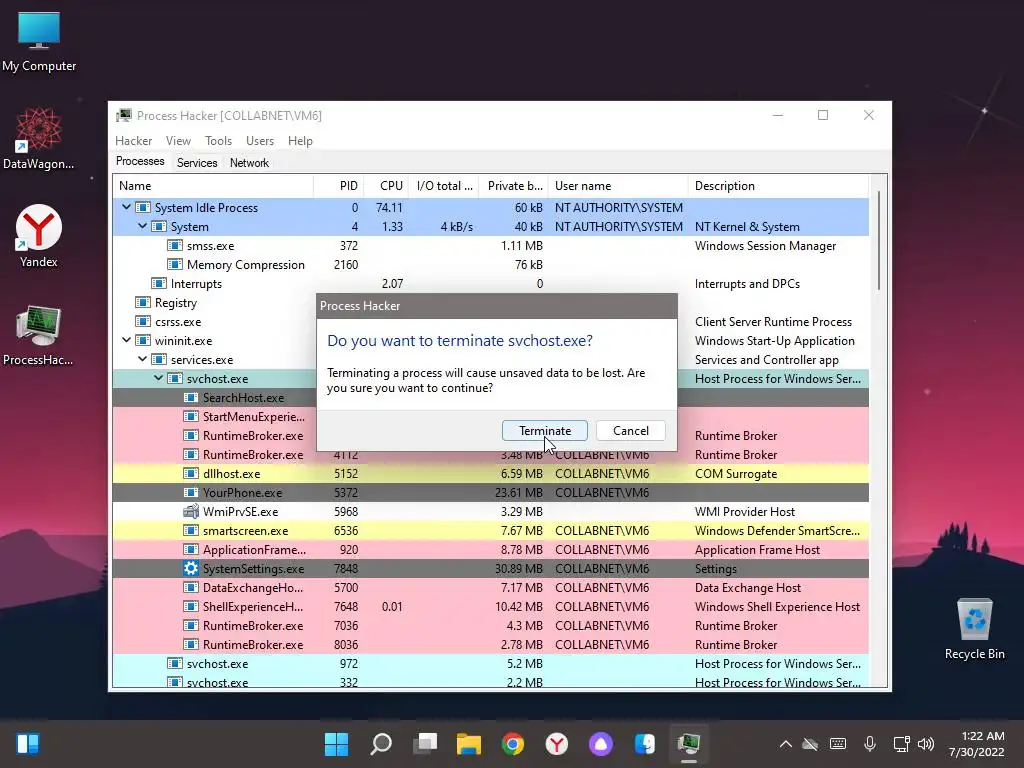Show hidden system tray icons

(x=786, y=744)
